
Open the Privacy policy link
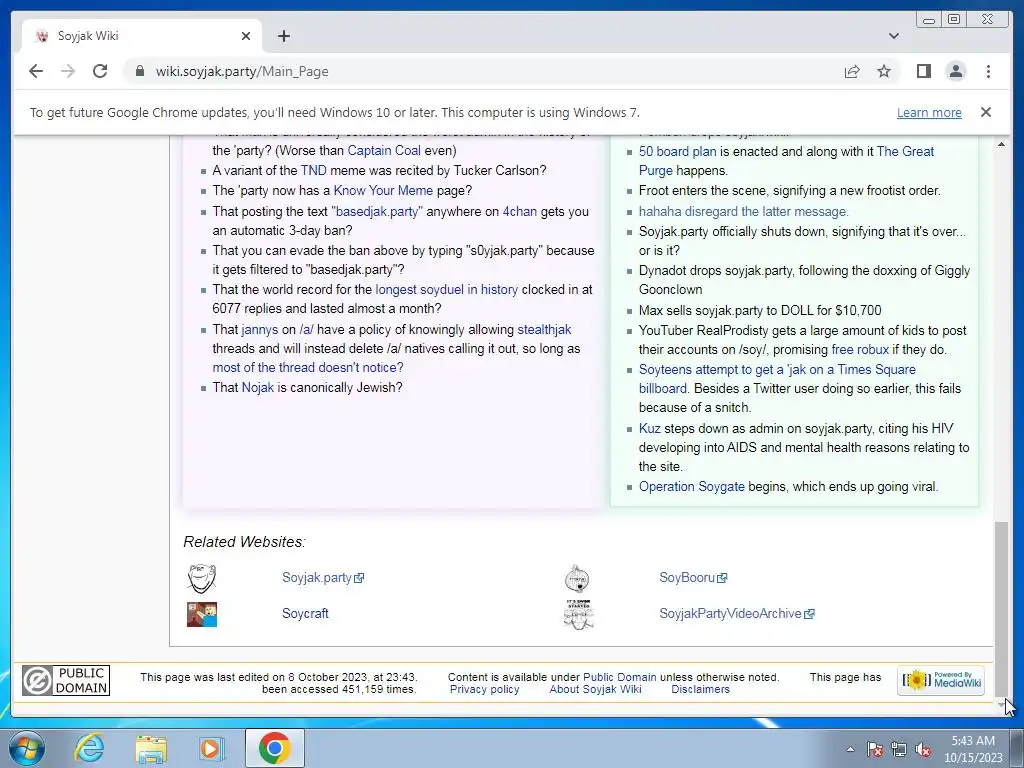tap(485, 690)
